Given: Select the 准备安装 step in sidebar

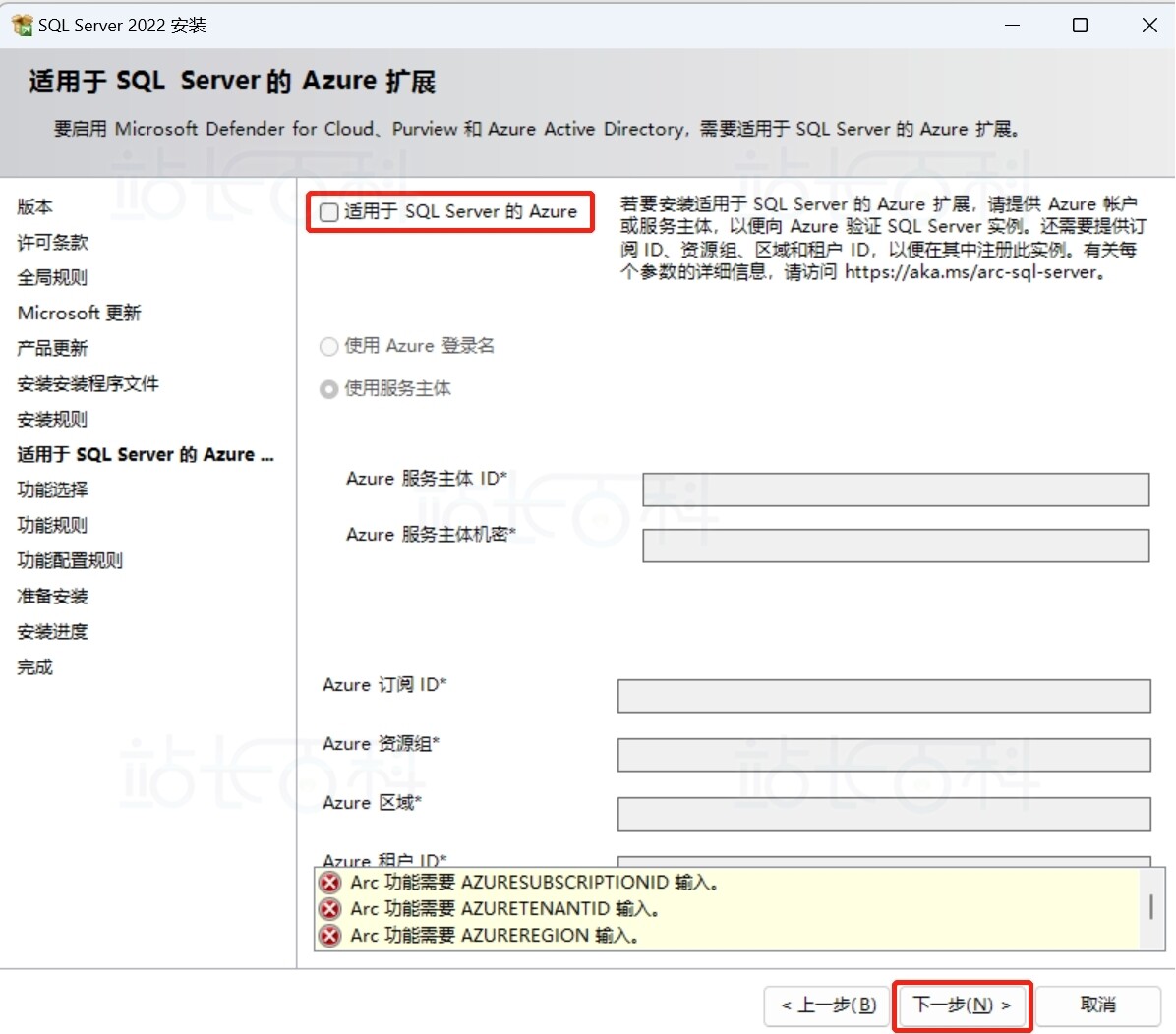Looking at the screenshot, I should click(52, 597).
